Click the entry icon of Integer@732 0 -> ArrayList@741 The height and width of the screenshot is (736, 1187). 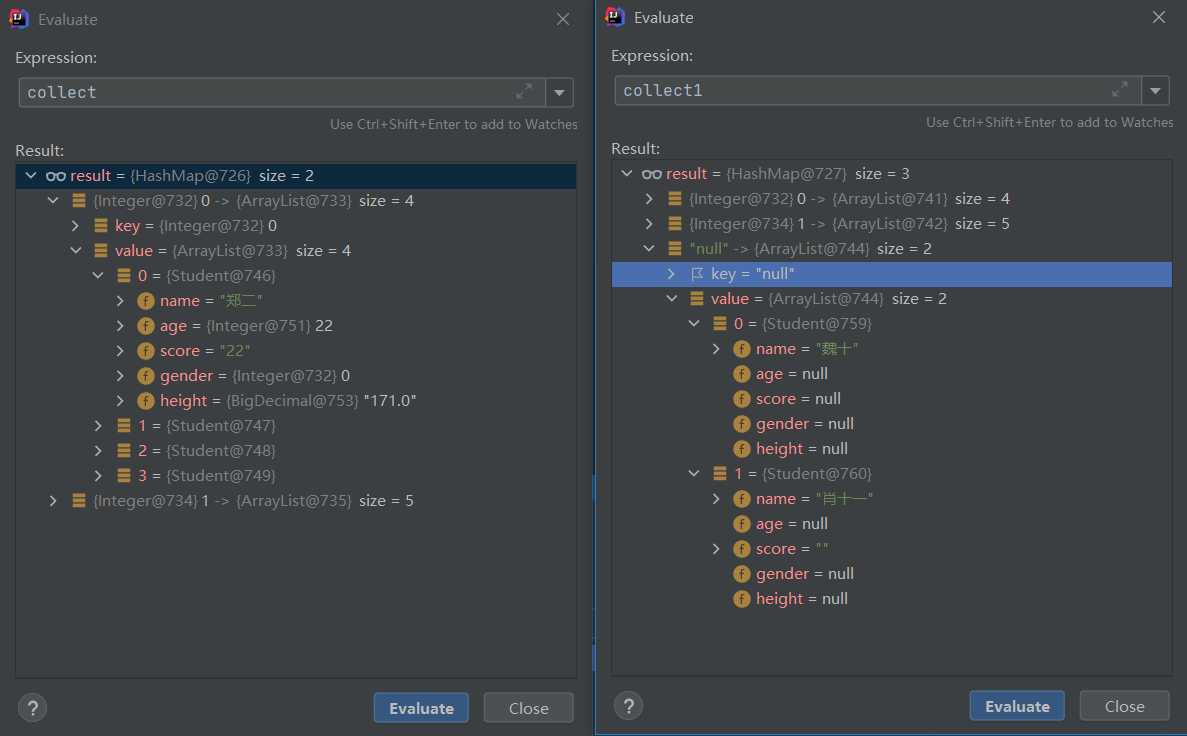click(x=675, y=198)
